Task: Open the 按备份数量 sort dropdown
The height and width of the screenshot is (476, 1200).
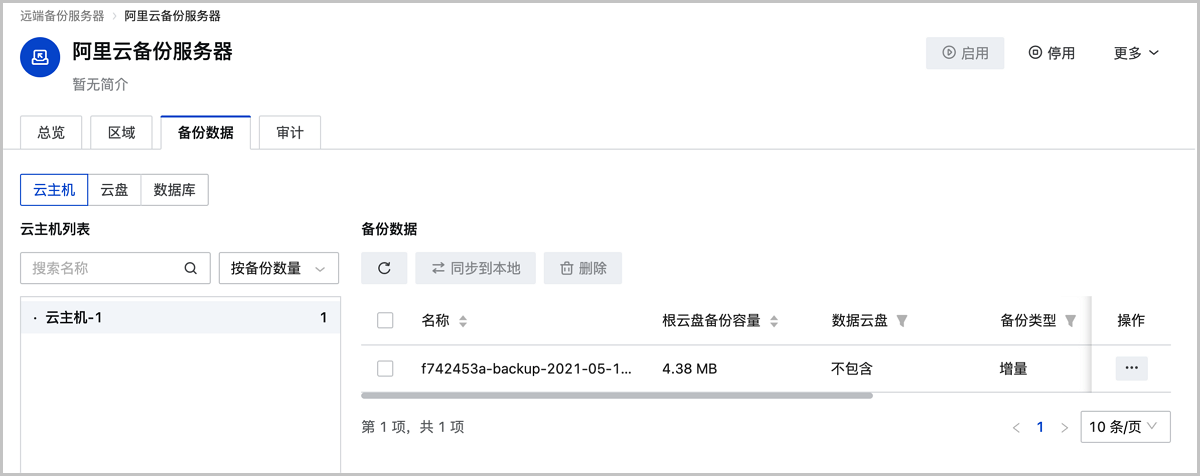Action: (278, 268)
